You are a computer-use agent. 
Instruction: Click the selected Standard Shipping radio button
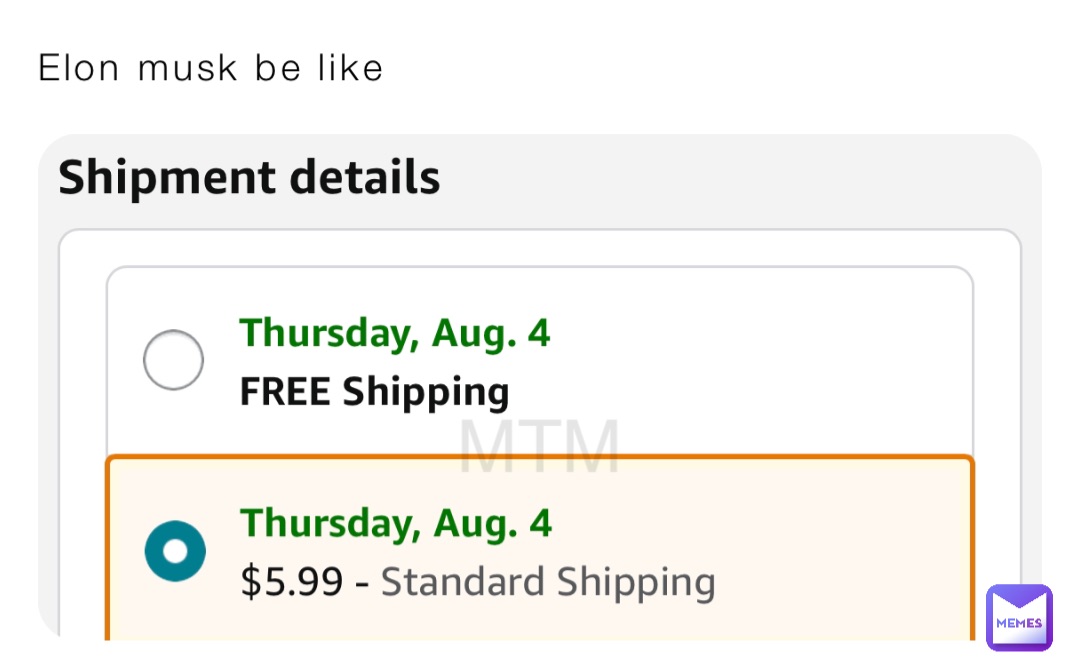175,551
